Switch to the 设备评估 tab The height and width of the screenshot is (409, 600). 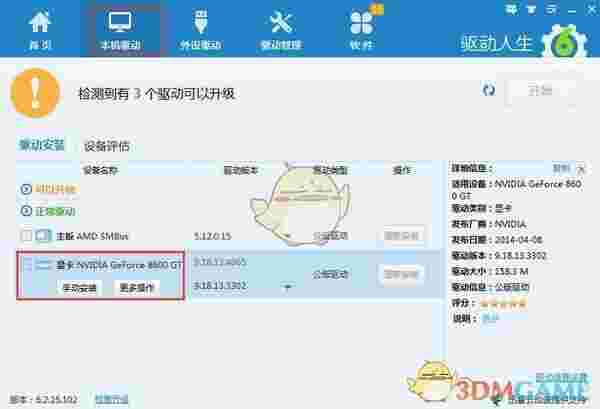pyautogui.click(x=107, y=146)
